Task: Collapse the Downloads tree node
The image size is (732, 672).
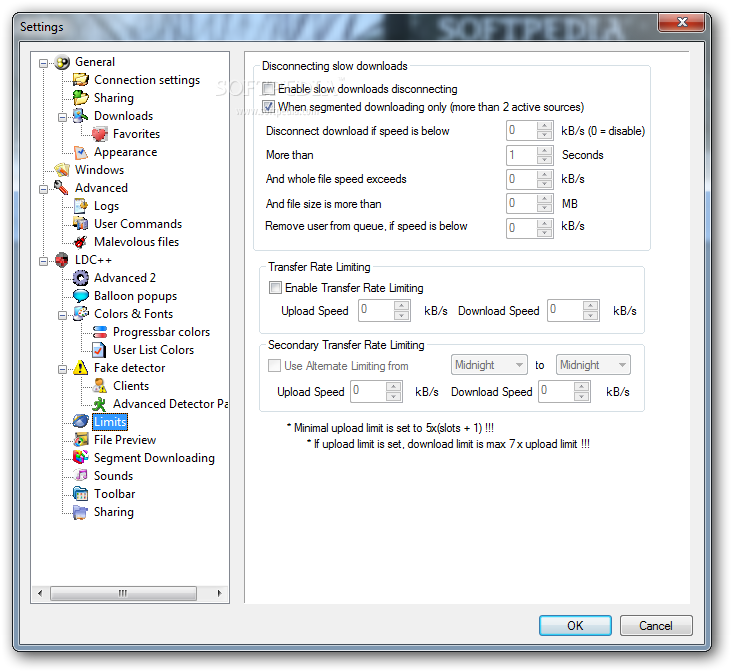Action: [62, 117]
